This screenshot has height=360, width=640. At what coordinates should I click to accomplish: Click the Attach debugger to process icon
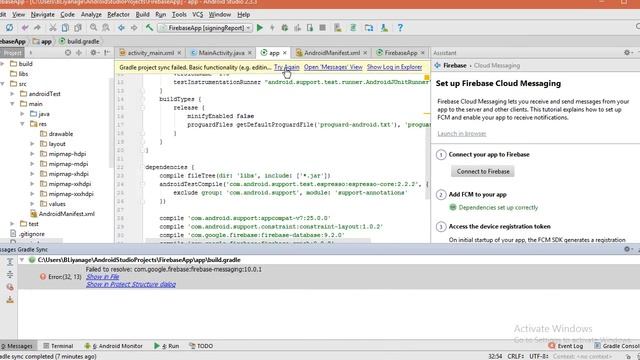(x=310, y=28)
